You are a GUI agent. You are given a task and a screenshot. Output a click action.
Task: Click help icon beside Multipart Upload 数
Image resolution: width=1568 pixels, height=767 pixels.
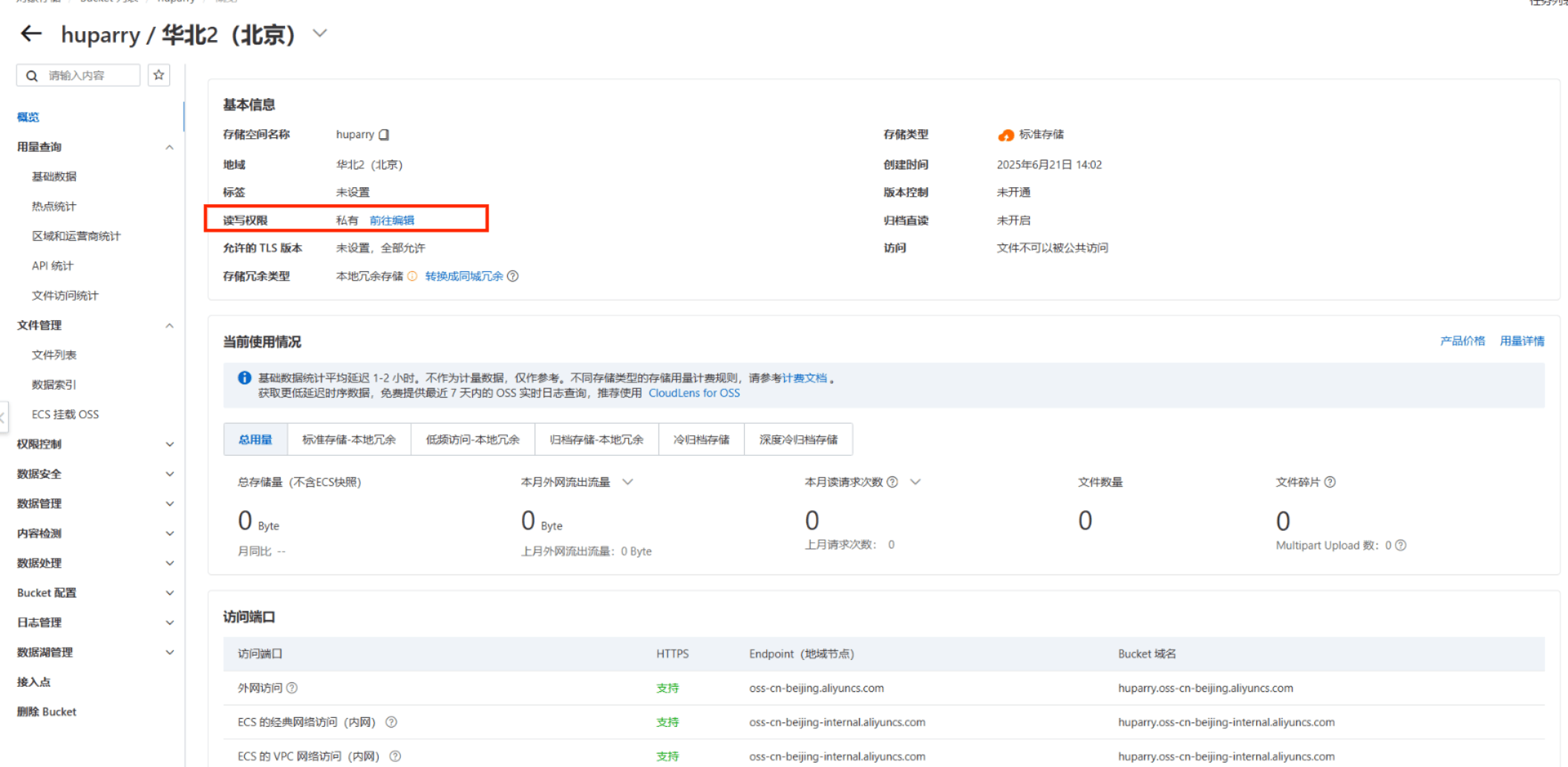pos(1400,545)
